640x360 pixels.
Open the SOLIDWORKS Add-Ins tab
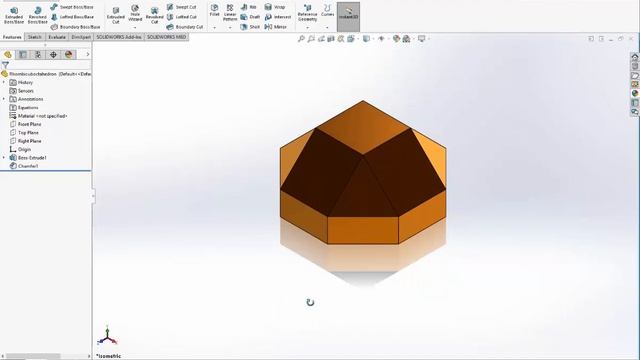pos(119,37)
